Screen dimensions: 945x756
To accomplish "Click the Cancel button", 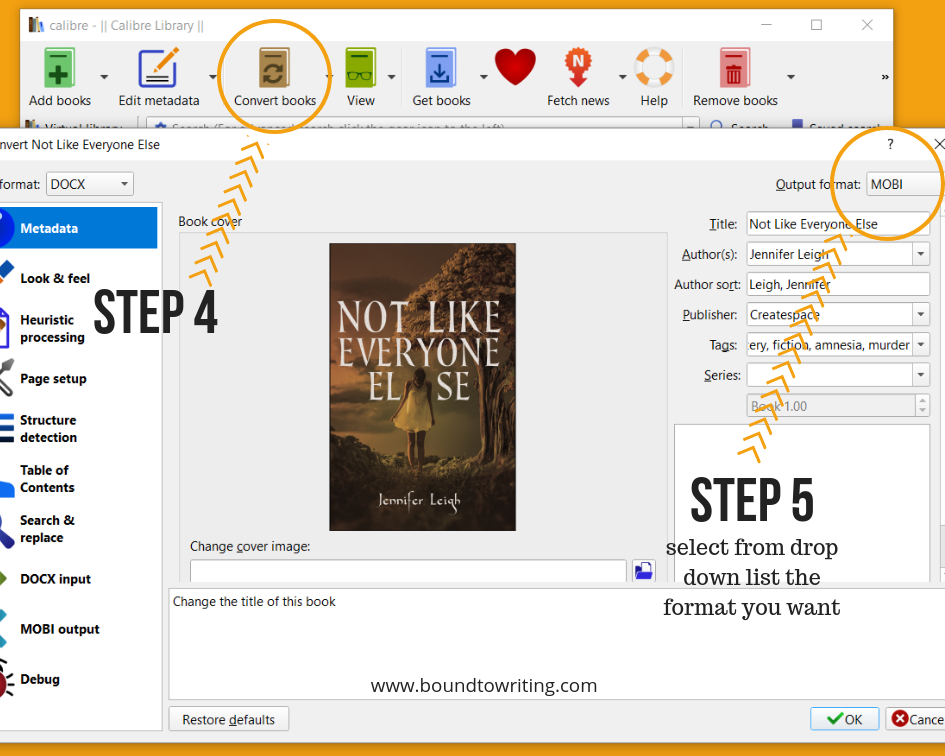I will [916, 719].
